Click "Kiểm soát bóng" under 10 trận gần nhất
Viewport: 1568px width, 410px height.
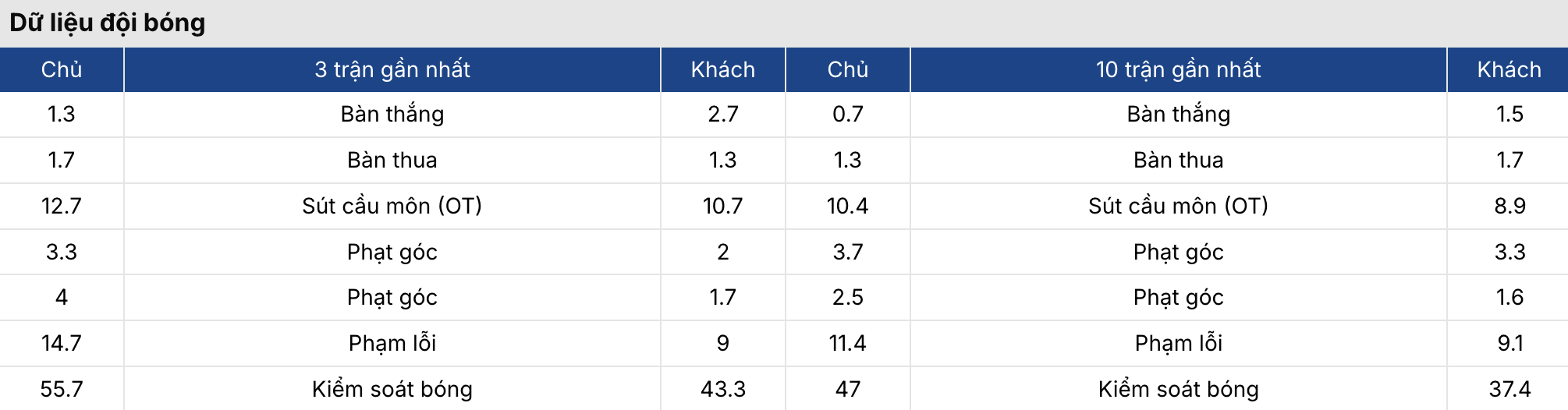pyautogui.click(x=1178, y=389)
